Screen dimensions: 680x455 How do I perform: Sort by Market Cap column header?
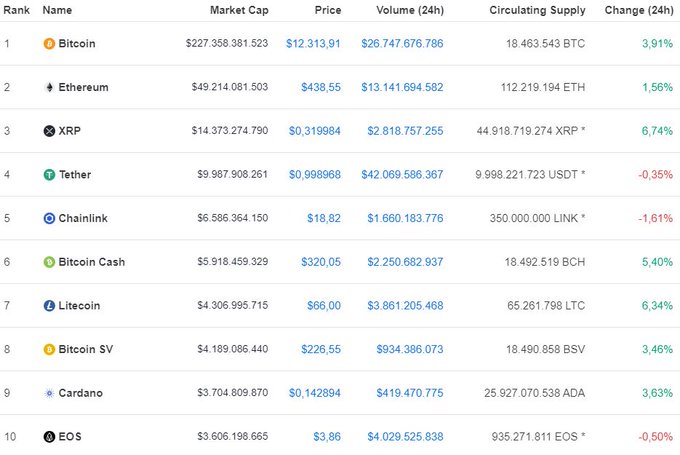(239, 10)
